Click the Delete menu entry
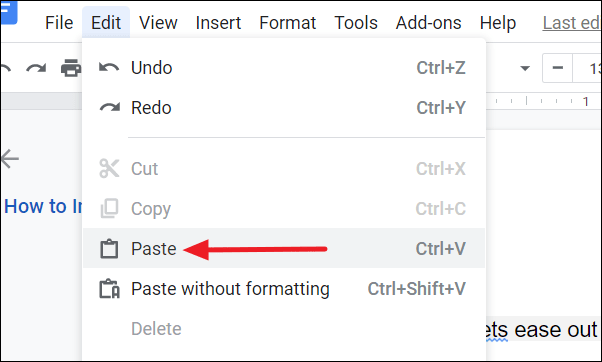Screen dimensions: 602x362 click(x=284, y=329)
